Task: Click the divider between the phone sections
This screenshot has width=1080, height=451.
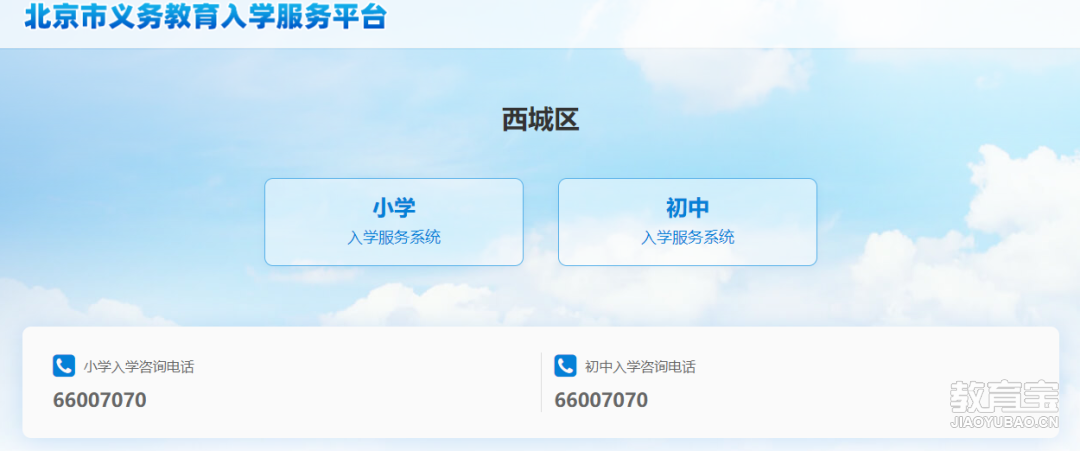Action: pyautogui.click(x=541, y=382)
